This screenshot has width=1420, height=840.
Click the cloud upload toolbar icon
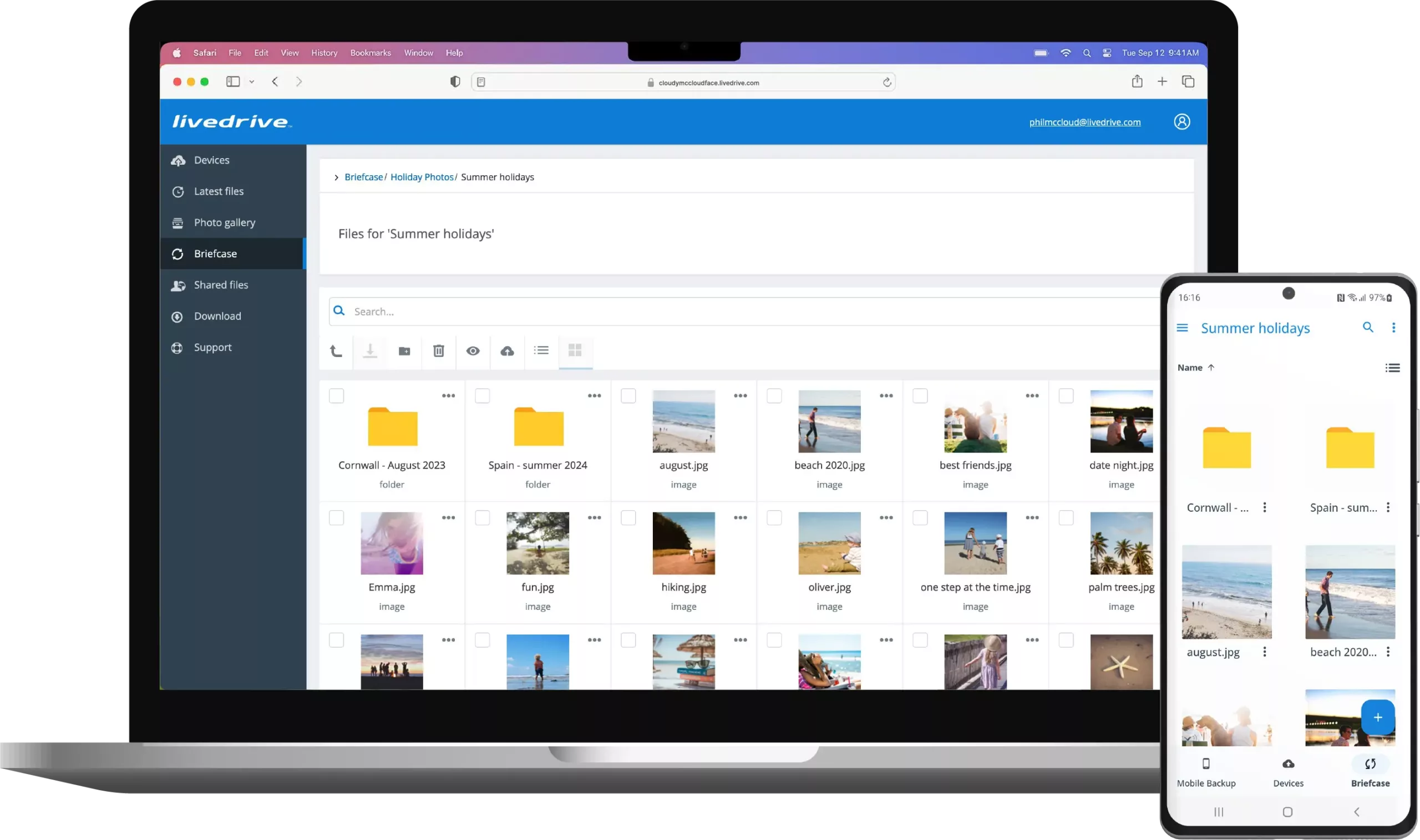point(508,351)
